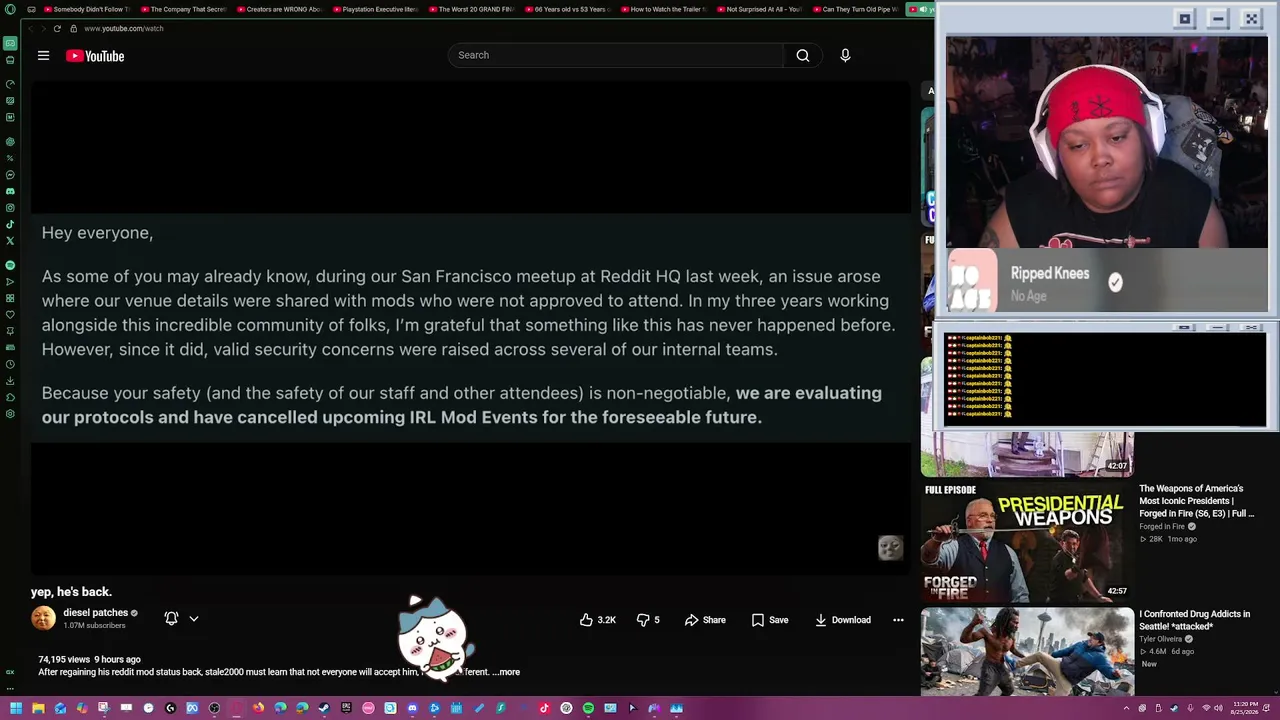Go to YouTube home via logo

pyautogui.click(x=95, y=56)
